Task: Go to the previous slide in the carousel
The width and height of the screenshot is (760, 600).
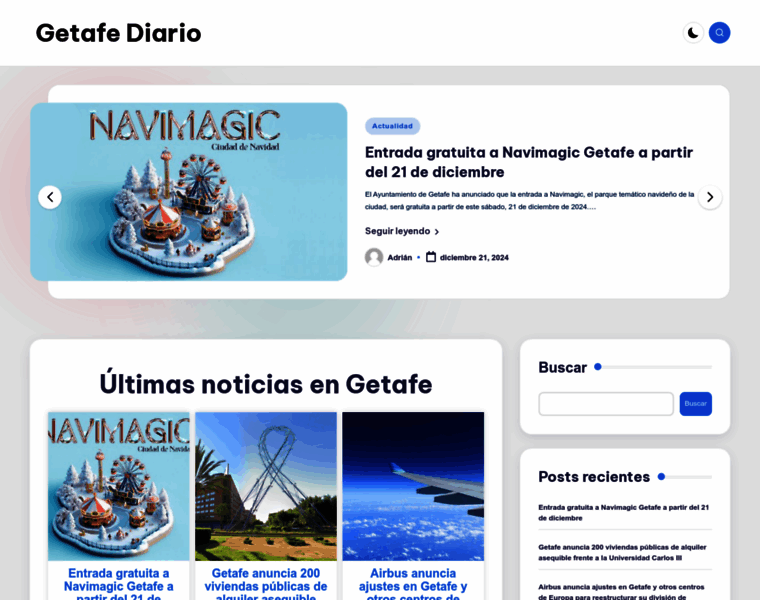Action: 50,197
